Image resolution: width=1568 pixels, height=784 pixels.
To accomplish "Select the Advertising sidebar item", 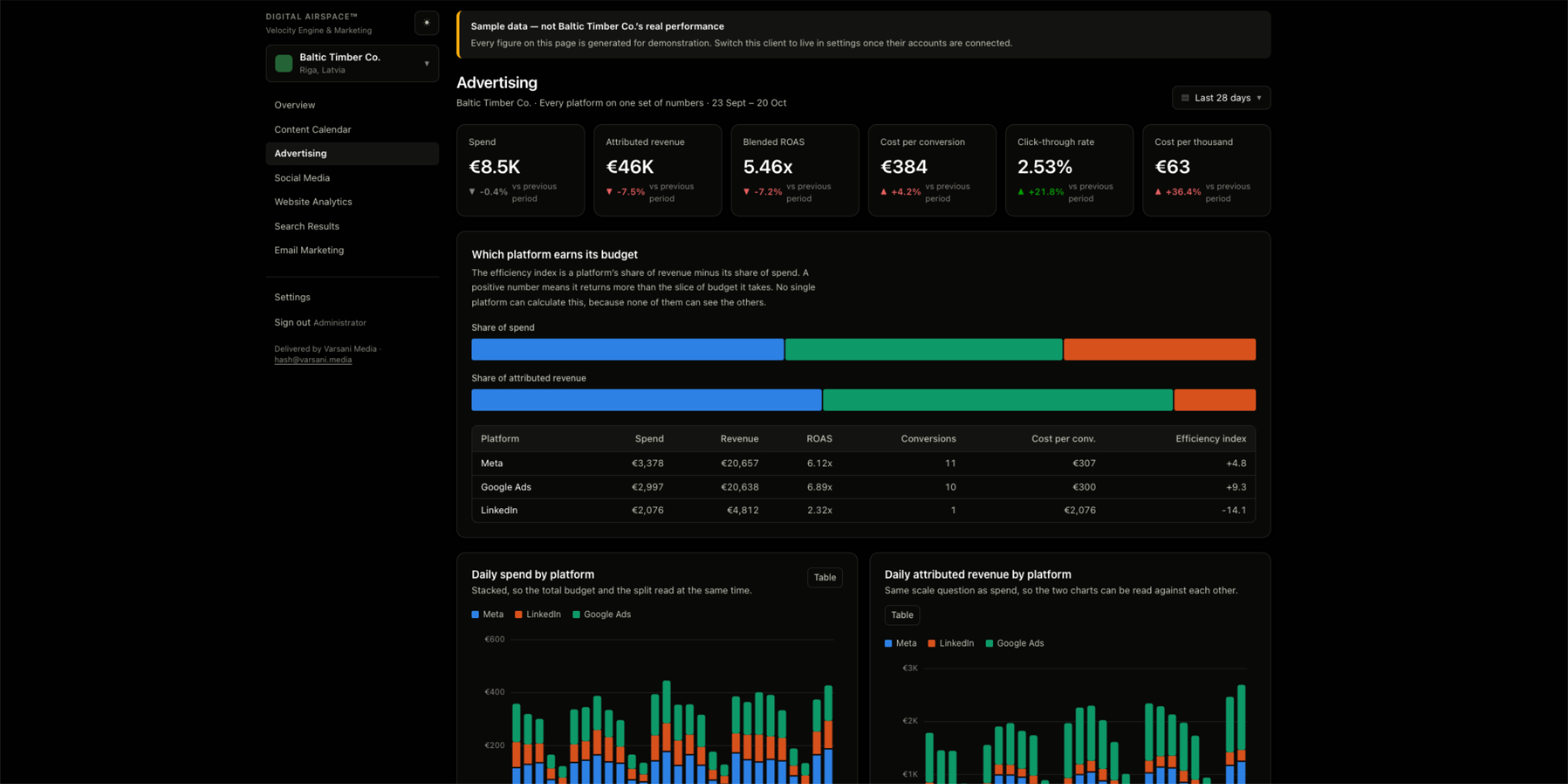I will coord(352,154).
